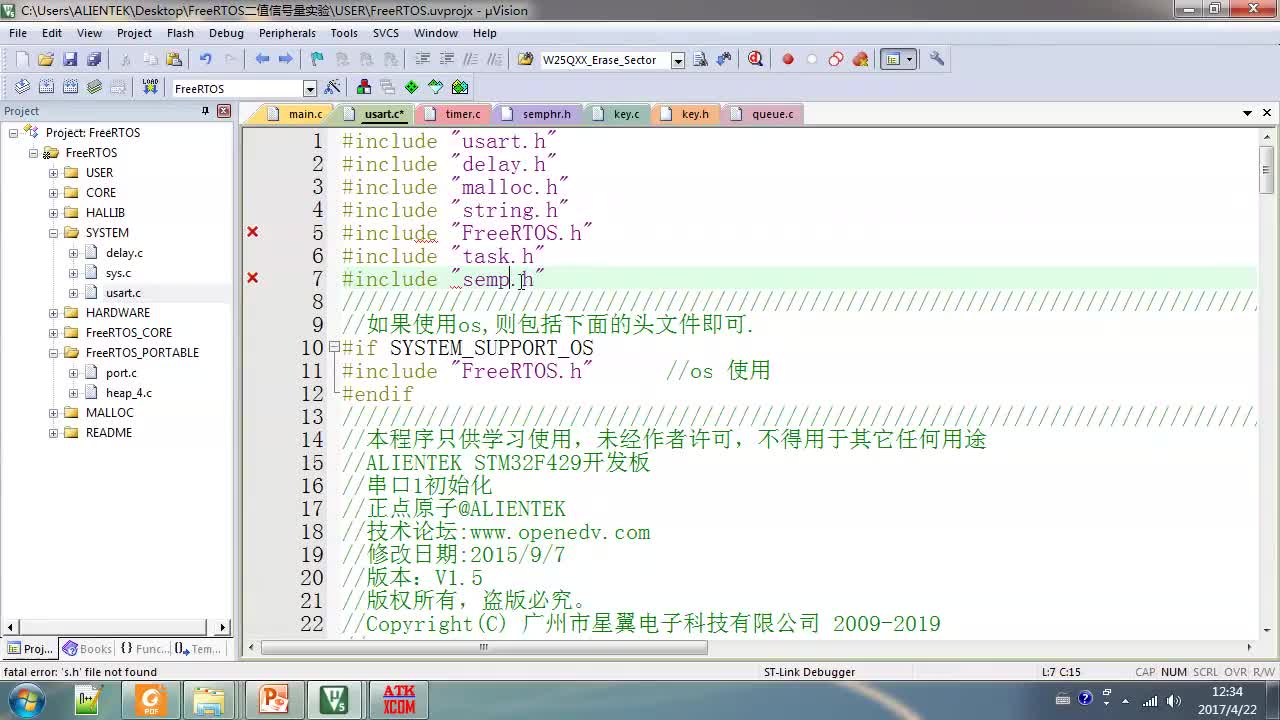The image size is (1280, 720).
Task: Translate the current file icon
Action: (22, 88)
